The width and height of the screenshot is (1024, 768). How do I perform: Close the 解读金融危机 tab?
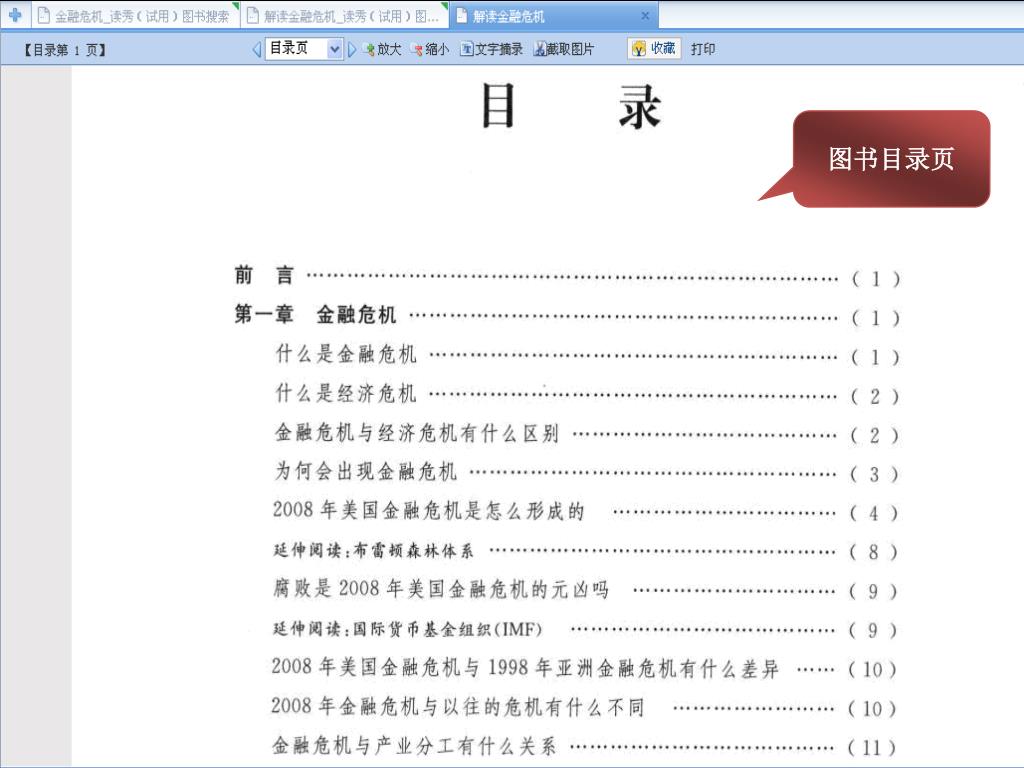point(645,16)
